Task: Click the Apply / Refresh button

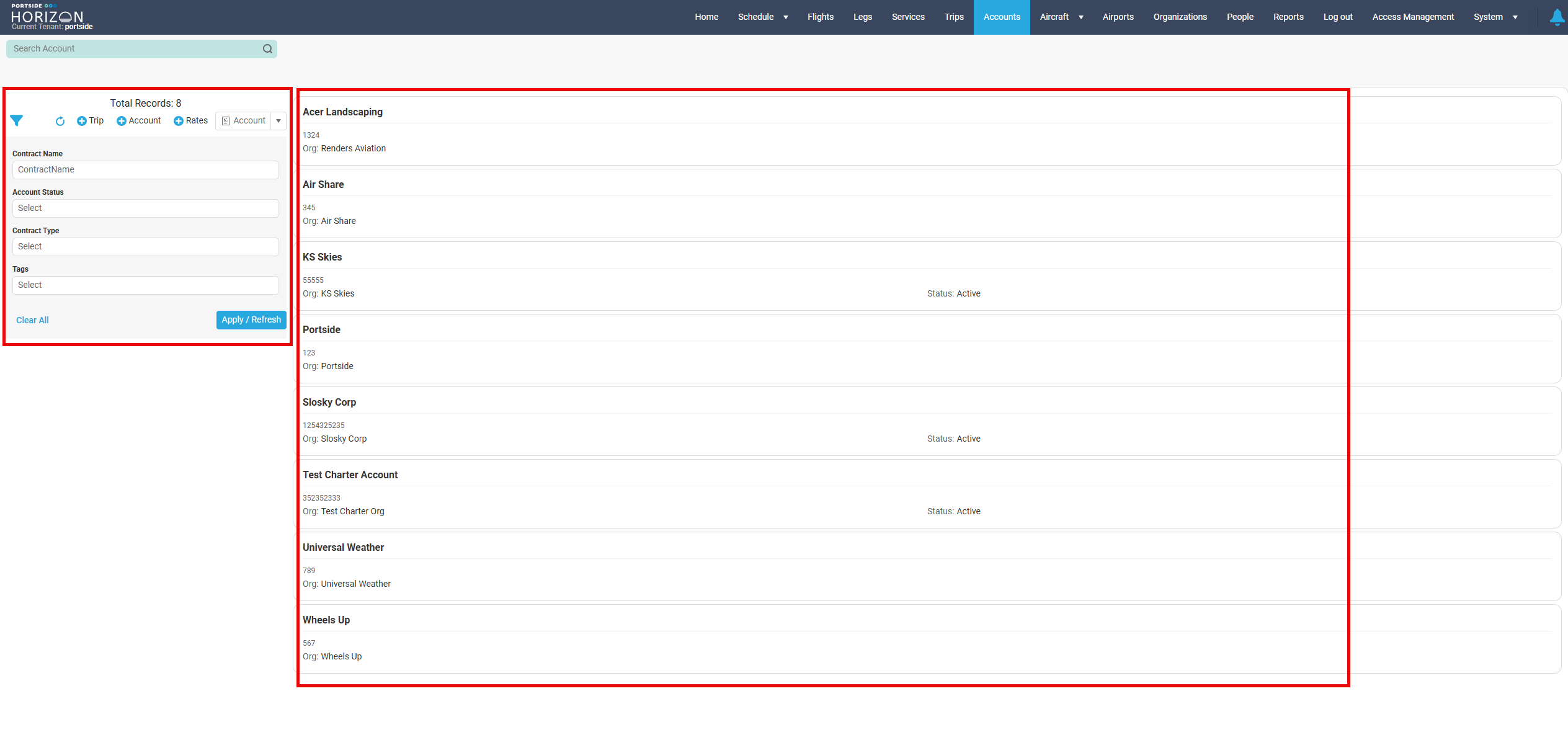Action: pyautogui.click(x=251, y=320)
